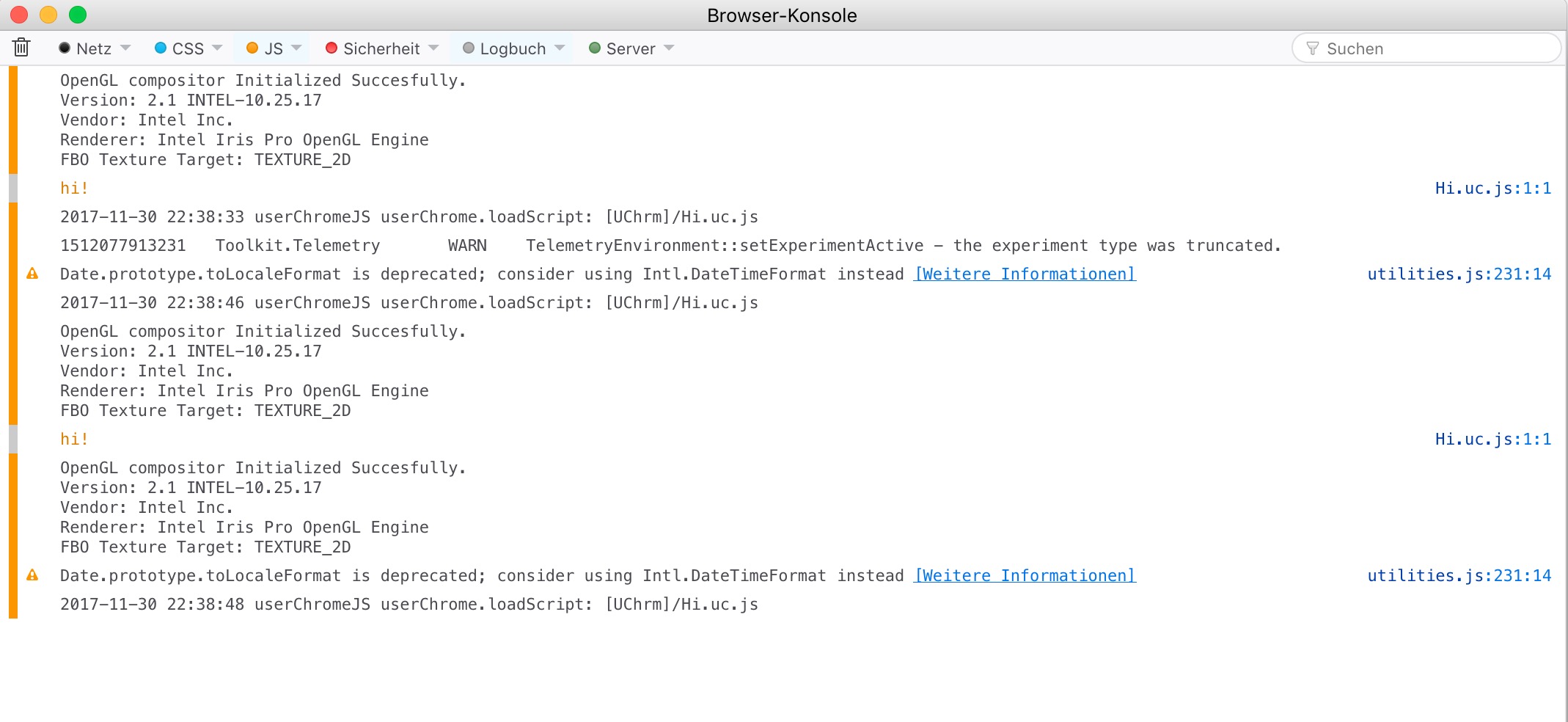The image size is (1568, 722).
Task: Click the trash icon to clear console
Action: (x=21, y=48)
